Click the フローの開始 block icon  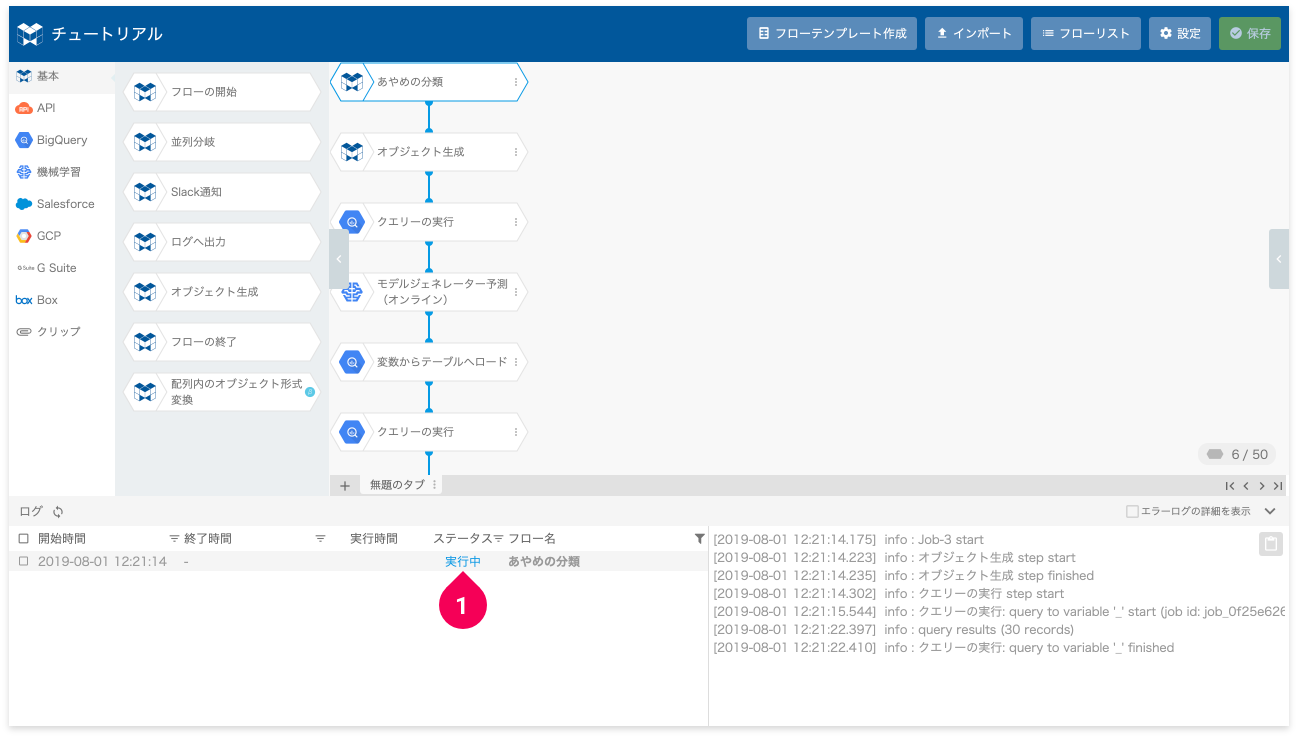point(145,92)
